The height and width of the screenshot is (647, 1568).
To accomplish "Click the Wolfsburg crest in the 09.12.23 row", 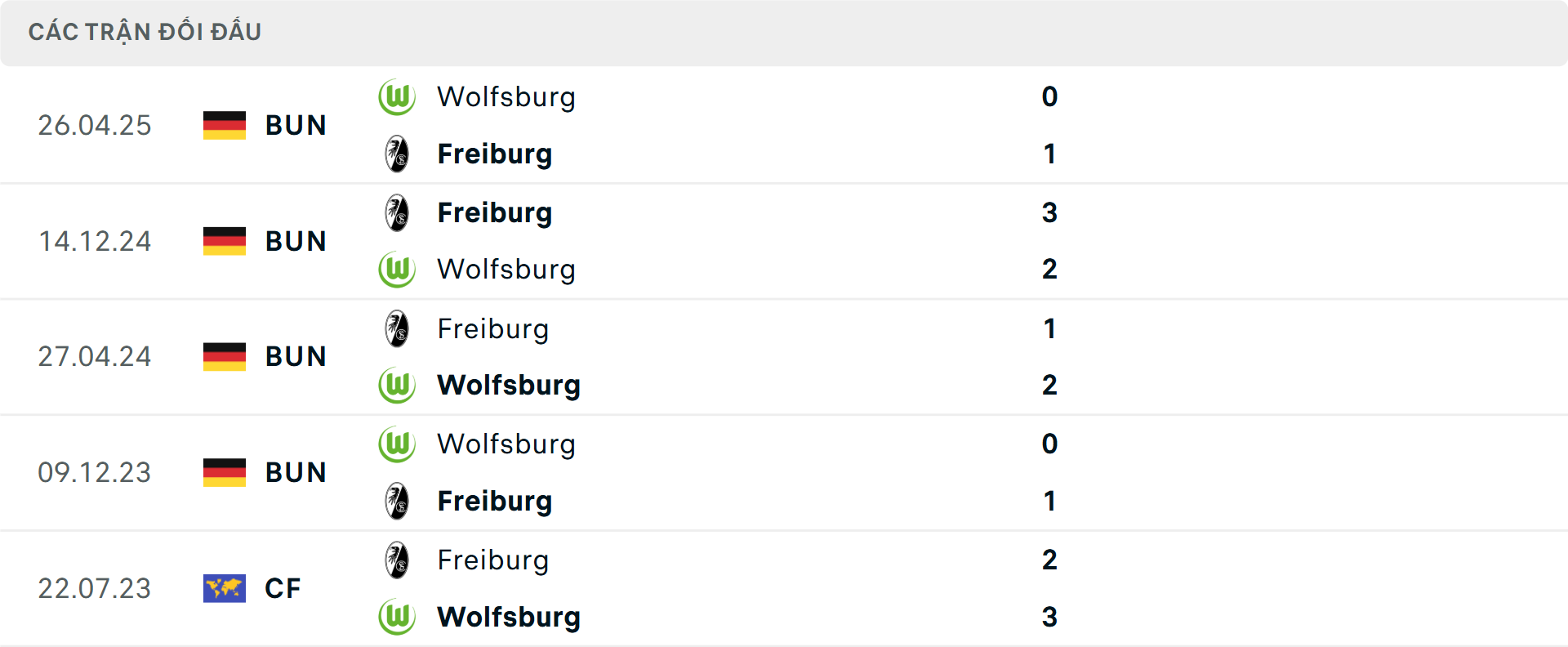I will (x=397, y=444).
